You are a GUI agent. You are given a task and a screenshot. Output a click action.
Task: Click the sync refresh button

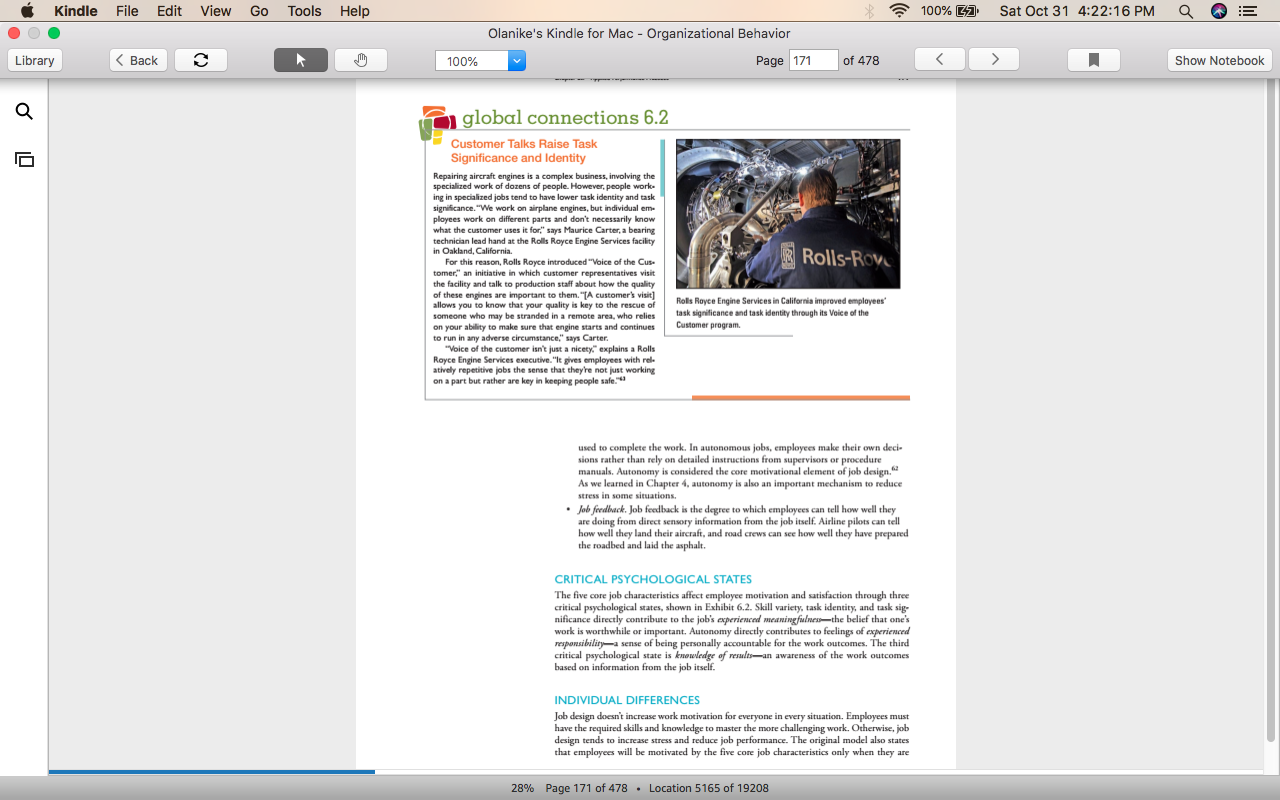[201, 60]
